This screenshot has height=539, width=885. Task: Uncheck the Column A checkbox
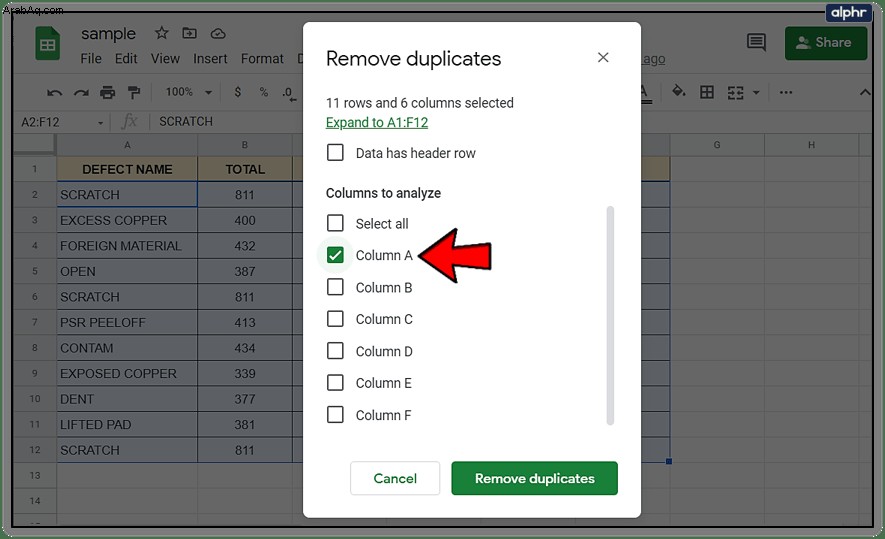pos(335,255)
